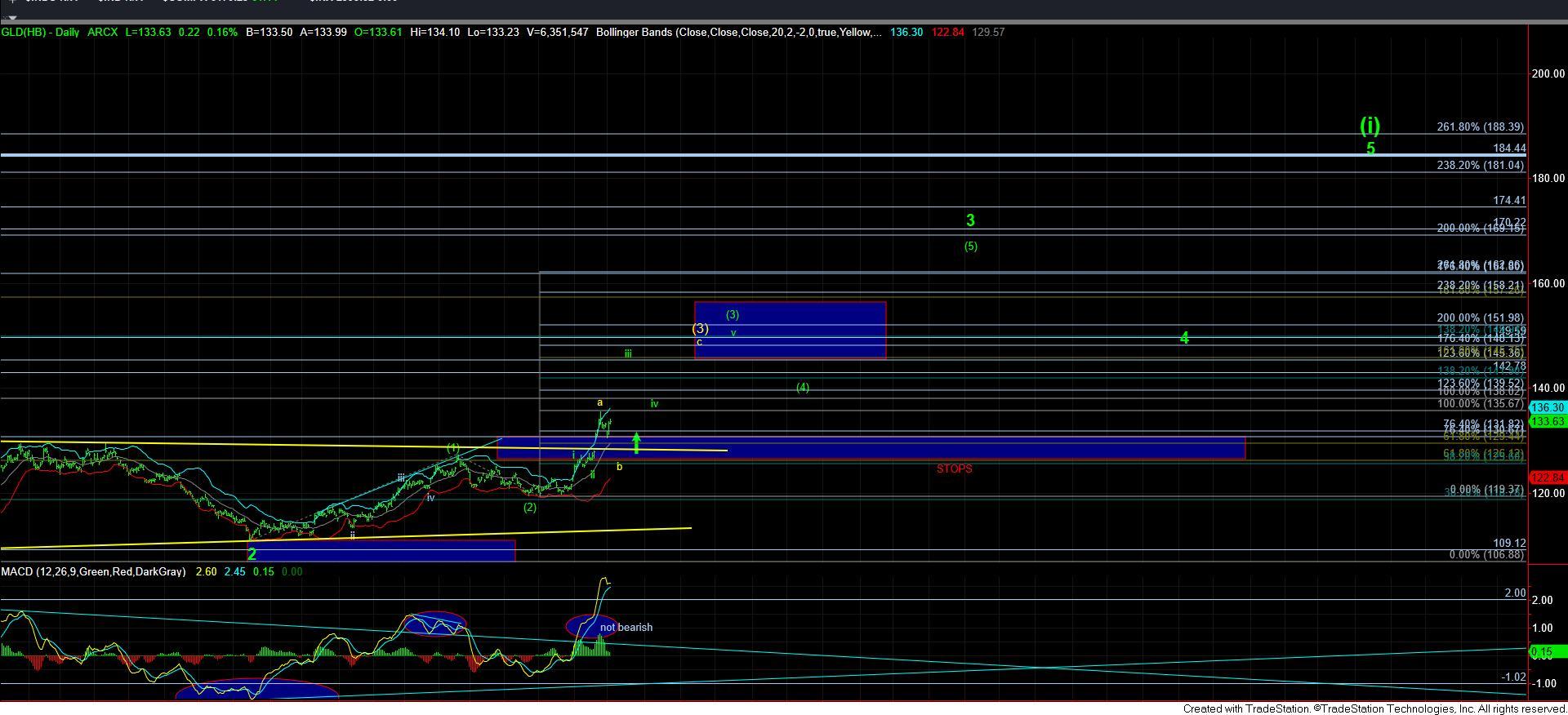The image size is (1568, 715).
Task: Click the 120.00 price axis label
Action: point(1548,493)
